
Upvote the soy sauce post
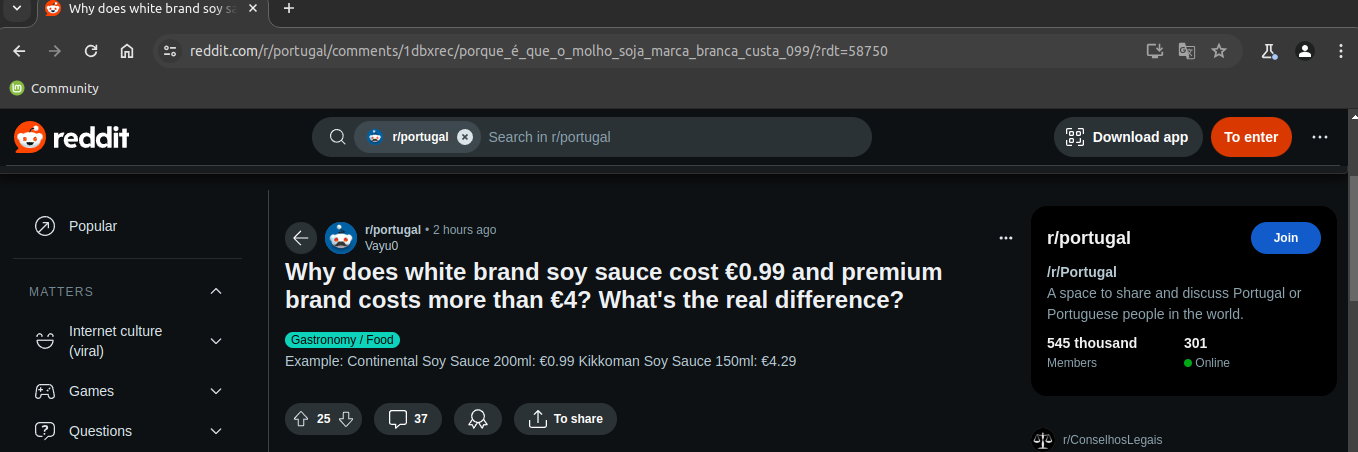coord(300,419)
